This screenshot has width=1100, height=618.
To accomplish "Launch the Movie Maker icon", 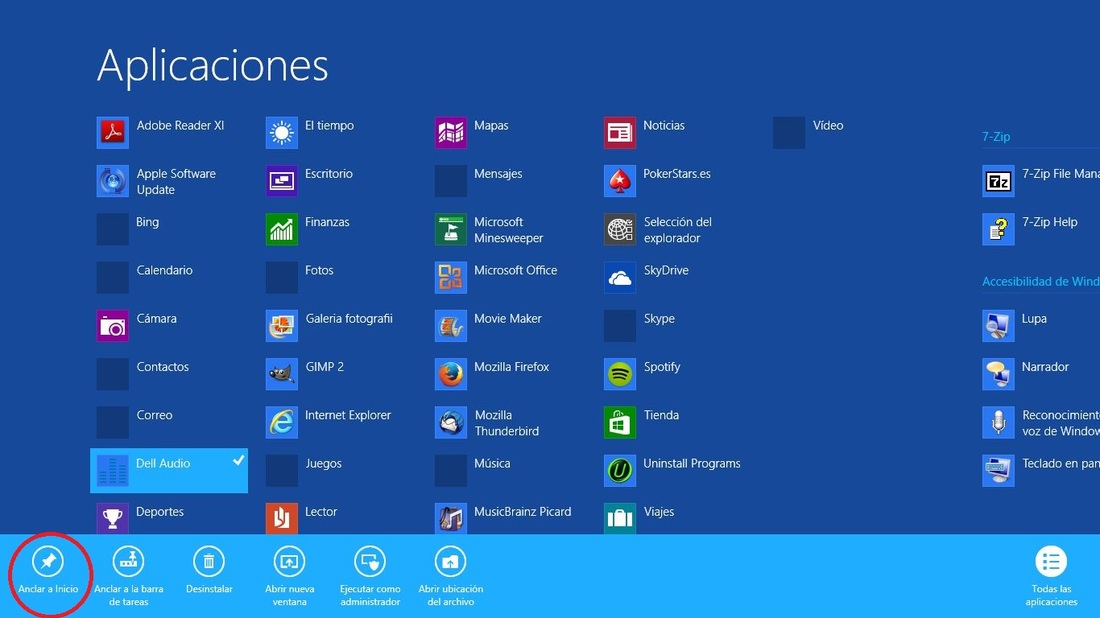I will (450, 325).
